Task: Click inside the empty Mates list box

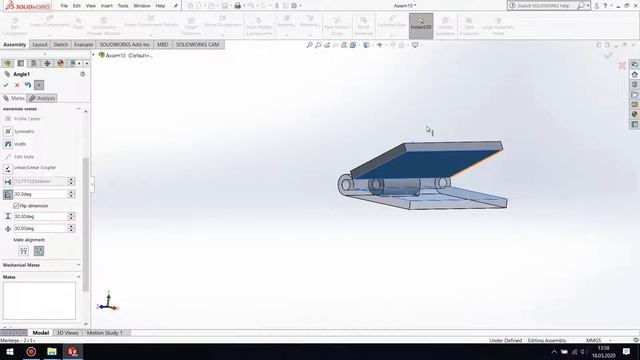Action: coord(39,301)
